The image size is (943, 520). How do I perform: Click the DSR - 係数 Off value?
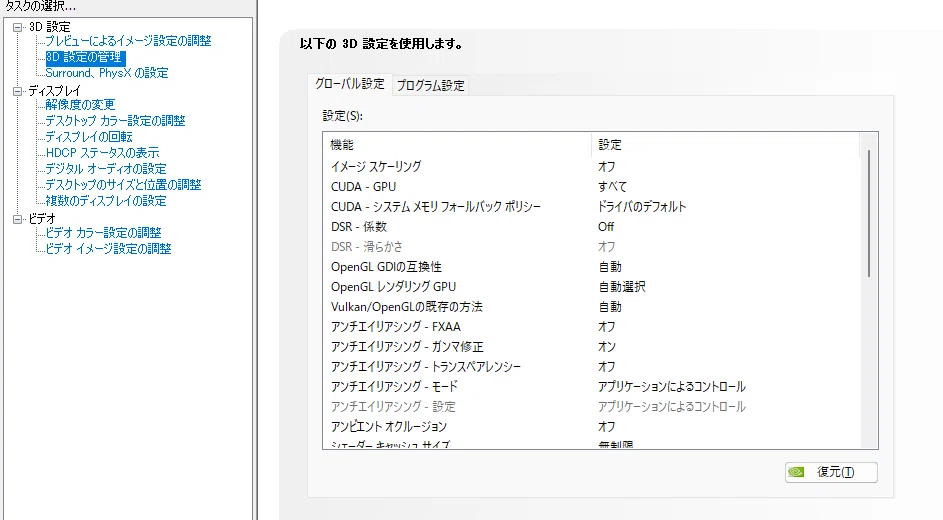tap(606, 227)
